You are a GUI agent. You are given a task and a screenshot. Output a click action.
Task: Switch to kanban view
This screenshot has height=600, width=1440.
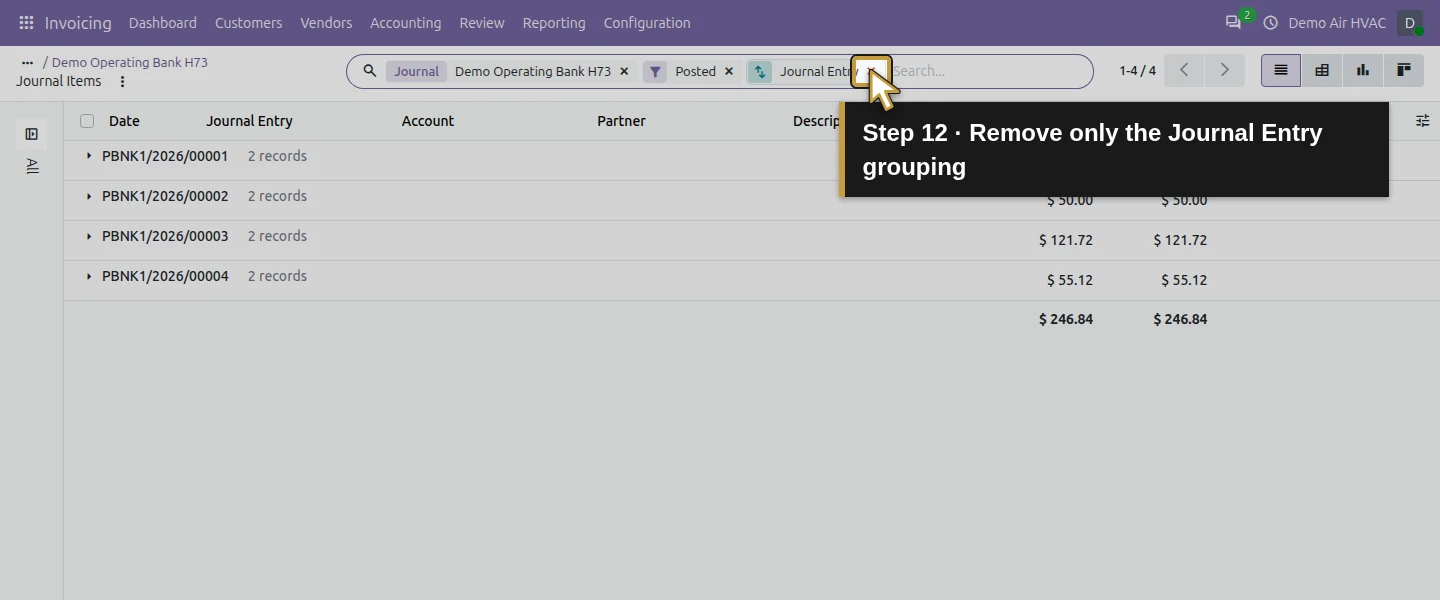[1404, 70]
